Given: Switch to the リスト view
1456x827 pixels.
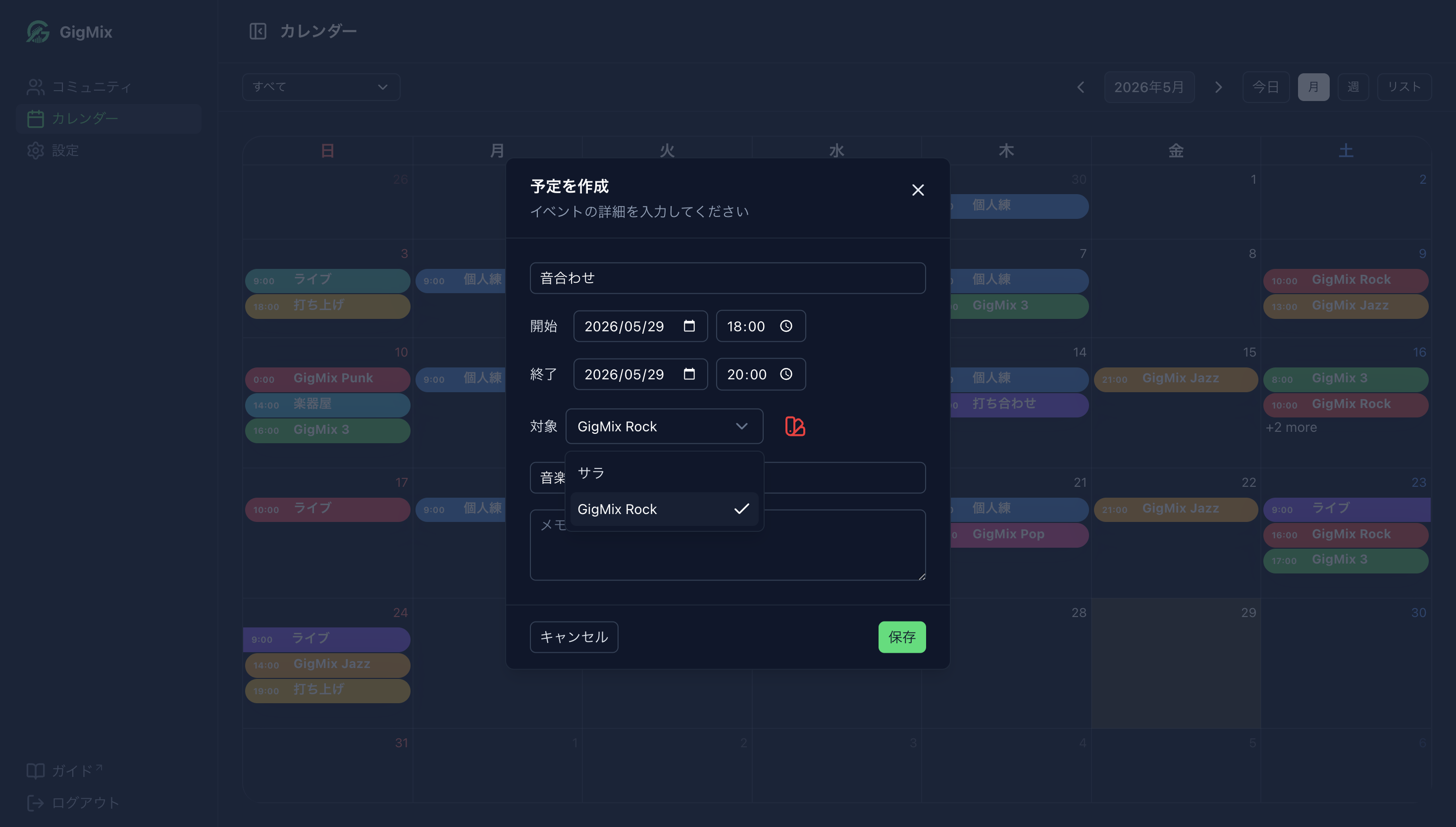Looking at the screenshot, I should point(1404,87).
